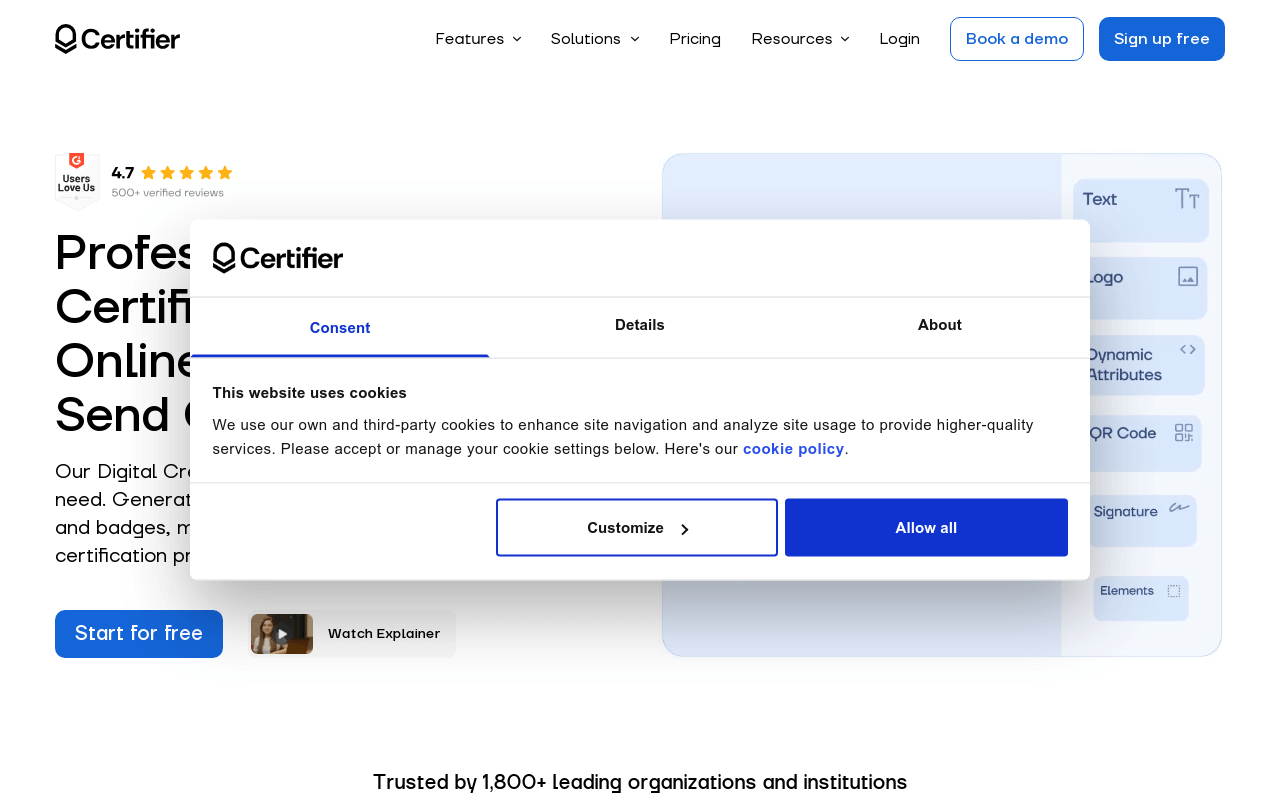The image size is (1280, 800).
Task: Switch to the About tab
Action: point(940,326)
